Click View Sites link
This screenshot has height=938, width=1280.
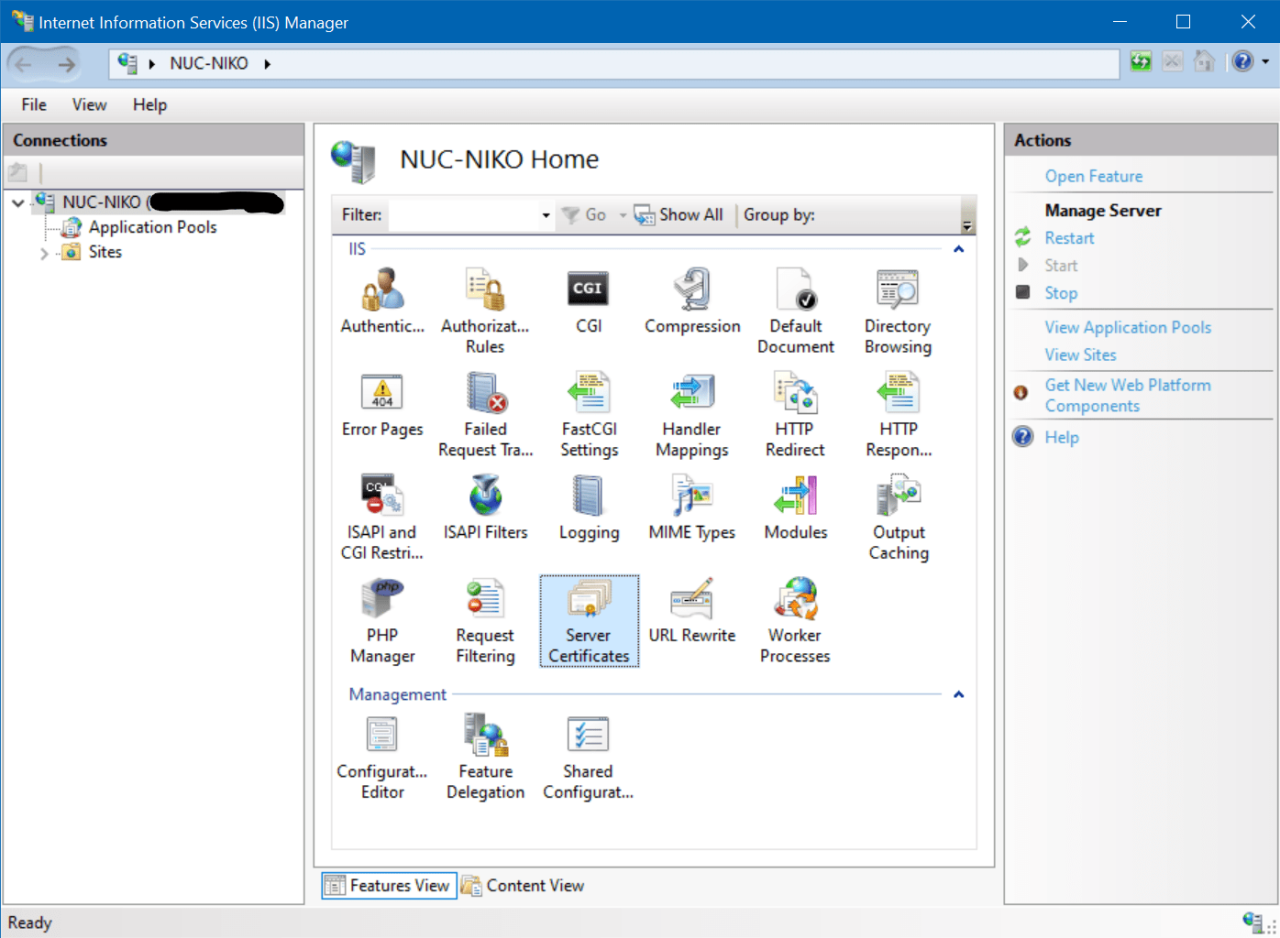pyautogui.click(x=1081, y=354)
